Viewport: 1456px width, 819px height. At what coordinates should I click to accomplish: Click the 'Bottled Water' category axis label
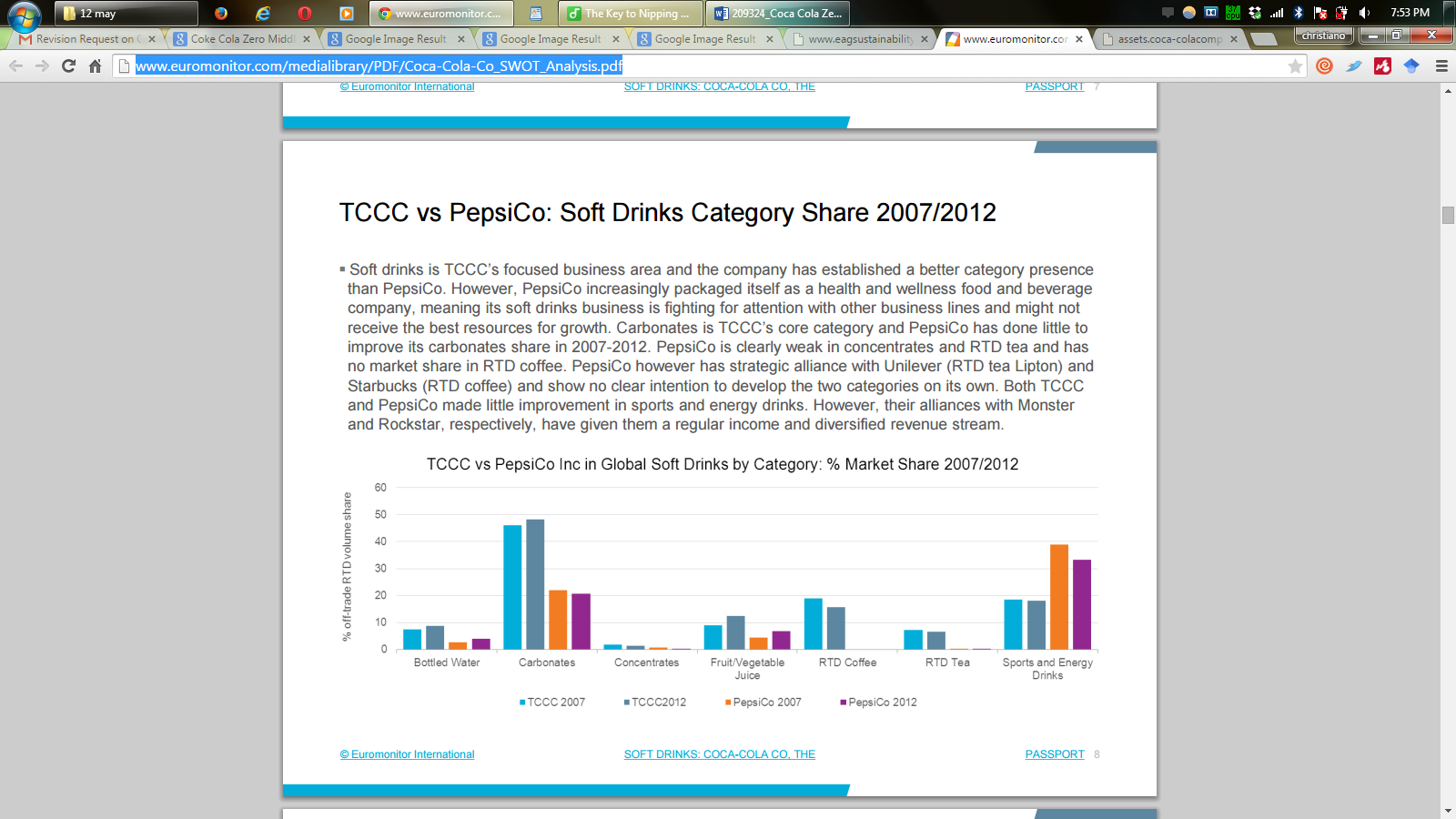(x=447, y=662)
